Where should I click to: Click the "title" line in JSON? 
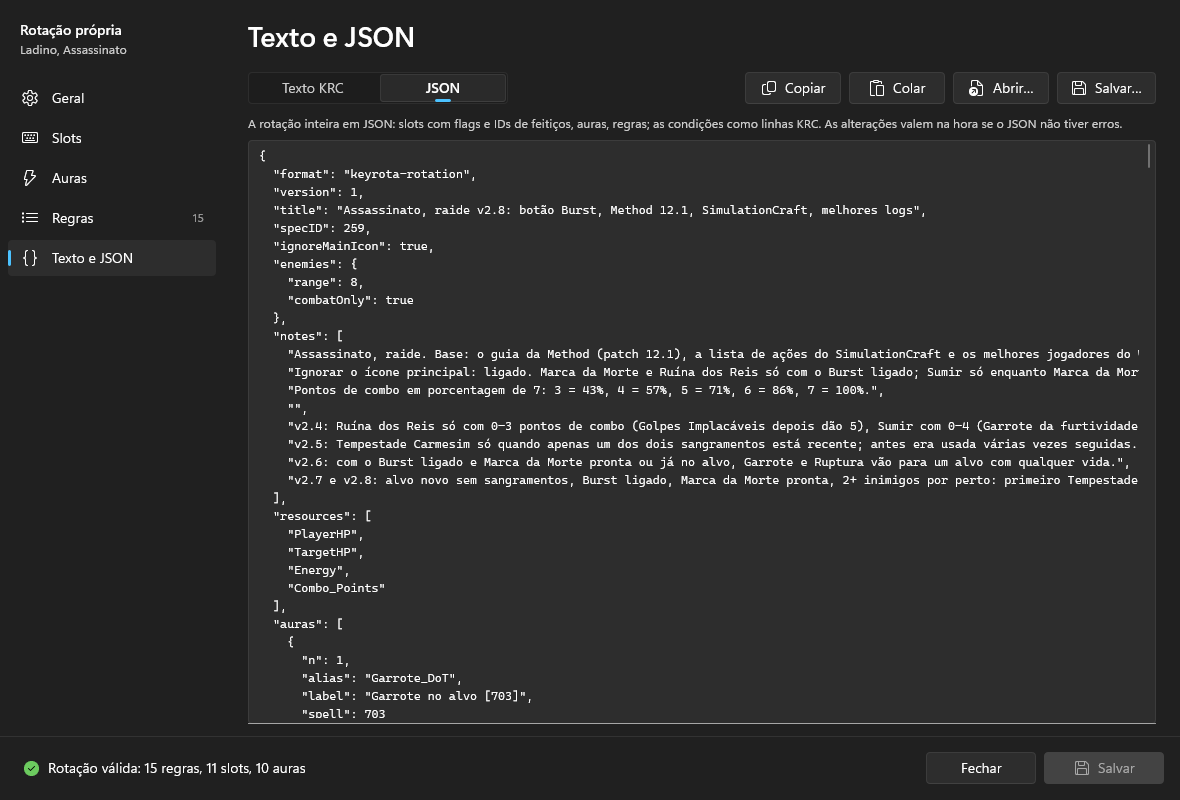600,210
